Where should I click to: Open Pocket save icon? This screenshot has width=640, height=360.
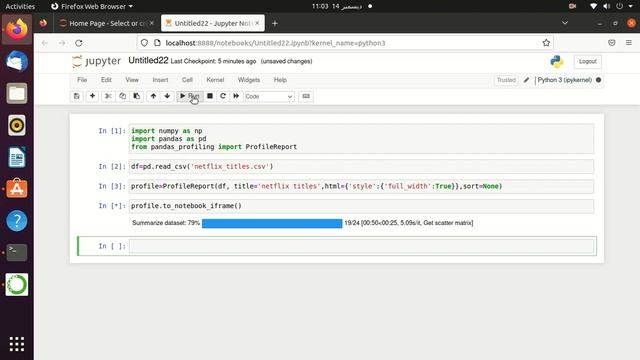pyautogui.click(x=611, y=43)
